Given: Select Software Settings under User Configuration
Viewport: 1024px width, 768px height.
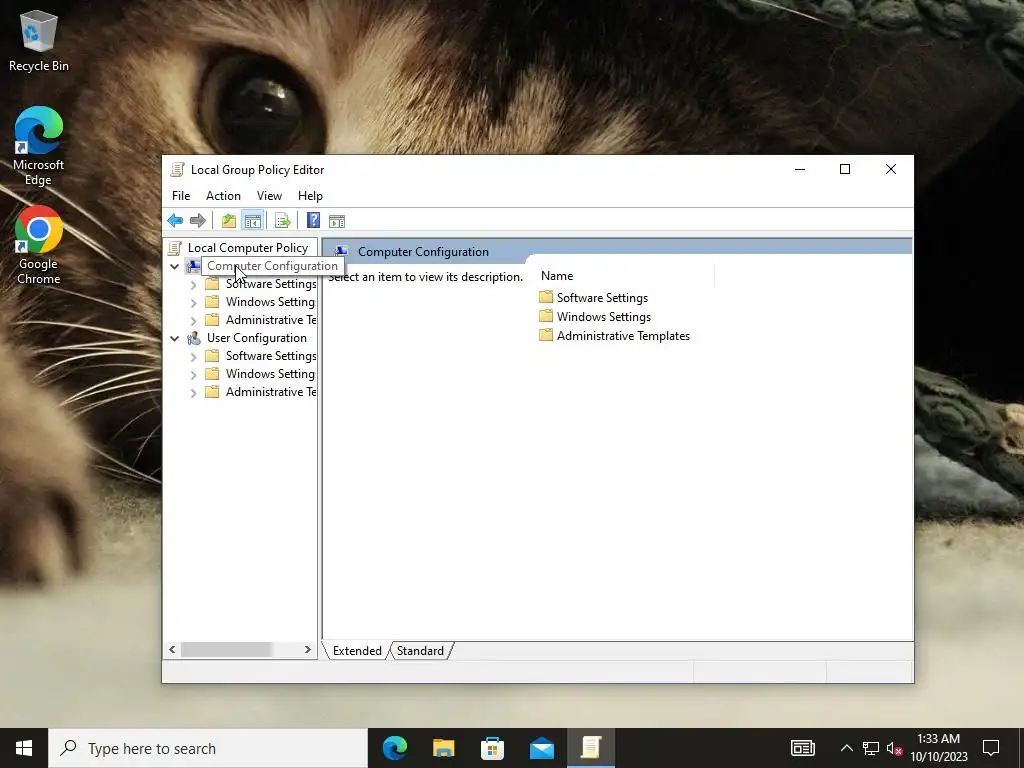Looking at the screenshot, I should (x=271, y=356).
